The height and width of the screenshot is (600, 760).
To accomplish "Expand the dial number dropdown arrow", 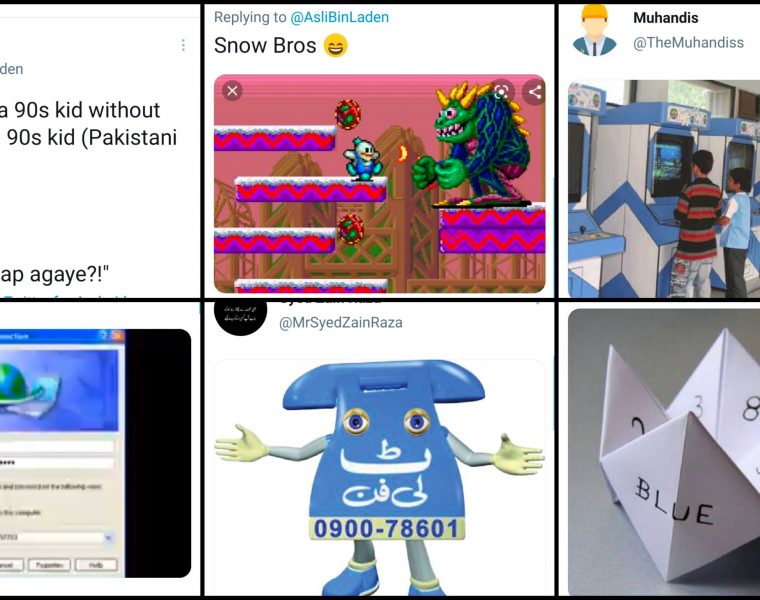I will click(x=109, y=537).
